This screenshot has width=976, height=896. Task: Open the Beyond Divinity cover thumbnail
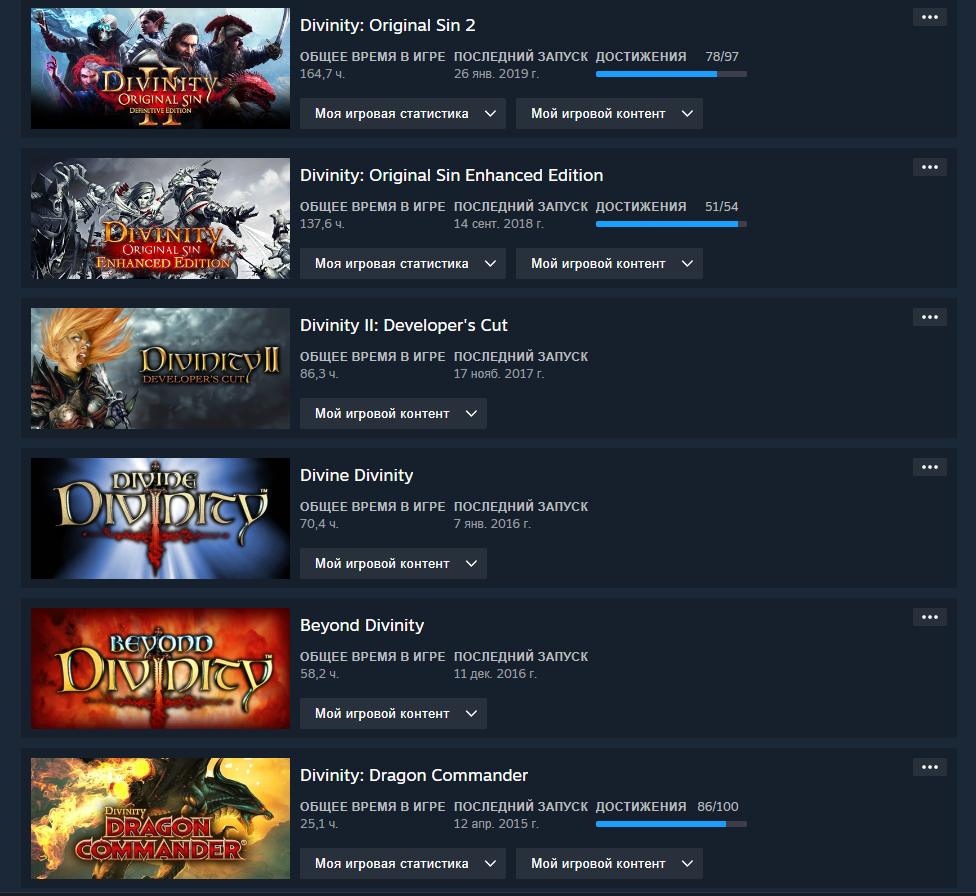tap(161, 669)
